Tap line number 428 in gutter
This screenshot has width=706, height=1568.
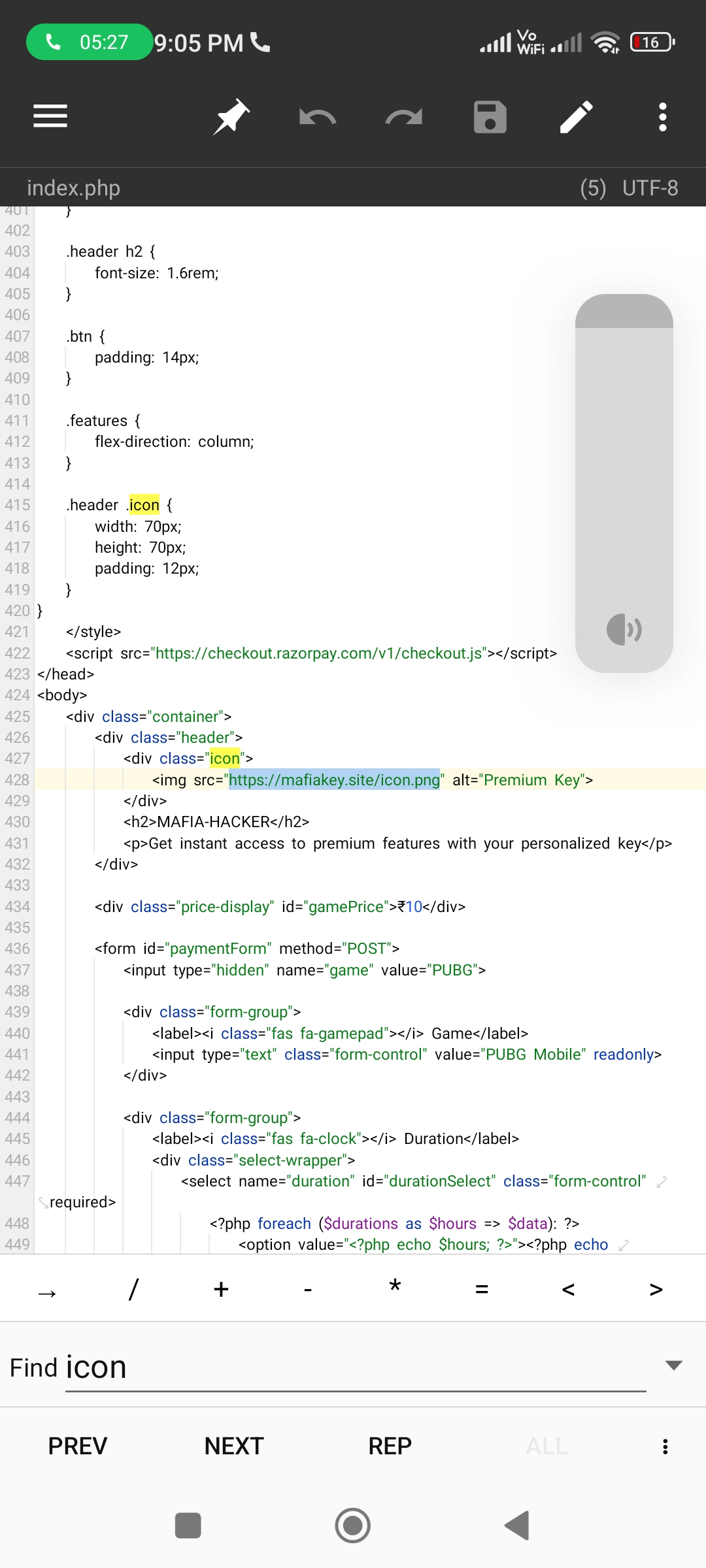18,779
